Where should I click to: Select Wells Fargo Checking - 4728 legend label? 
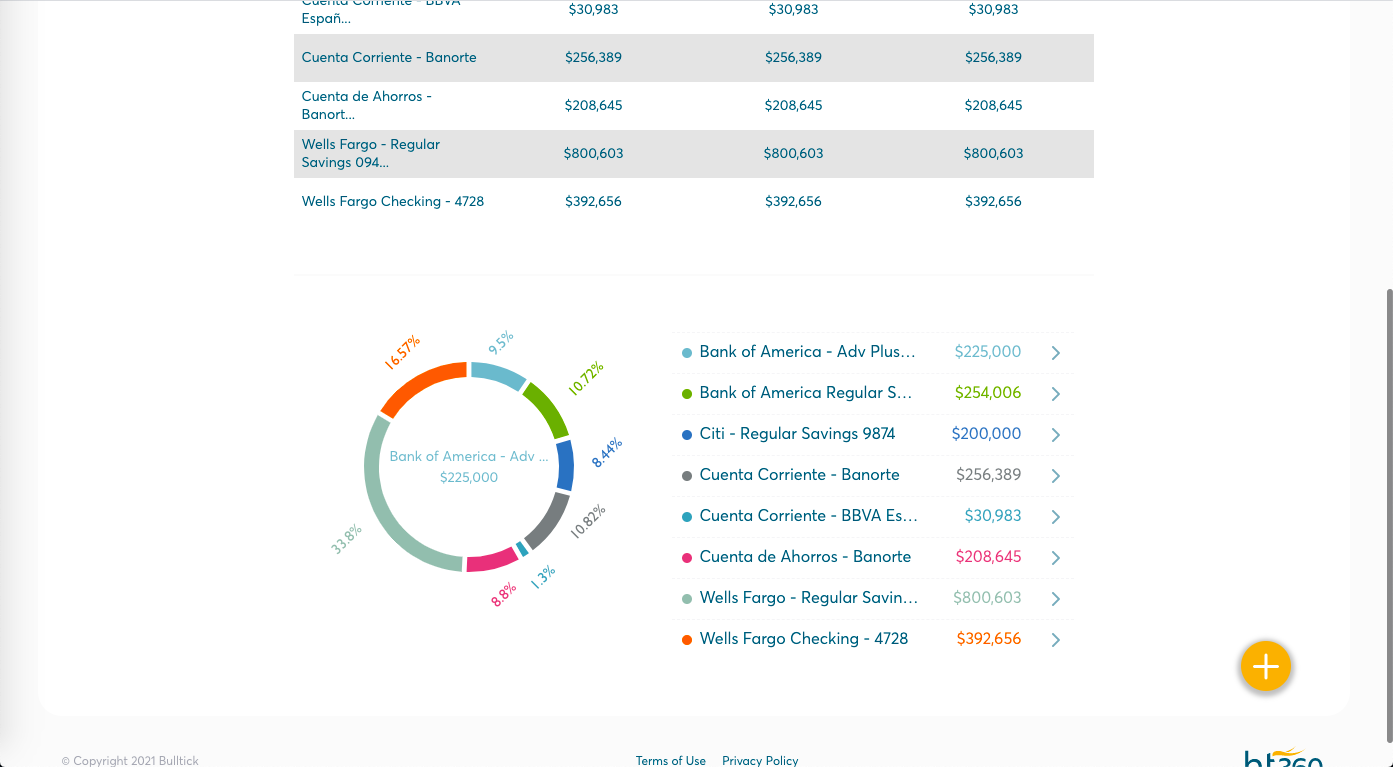(804, 639)
